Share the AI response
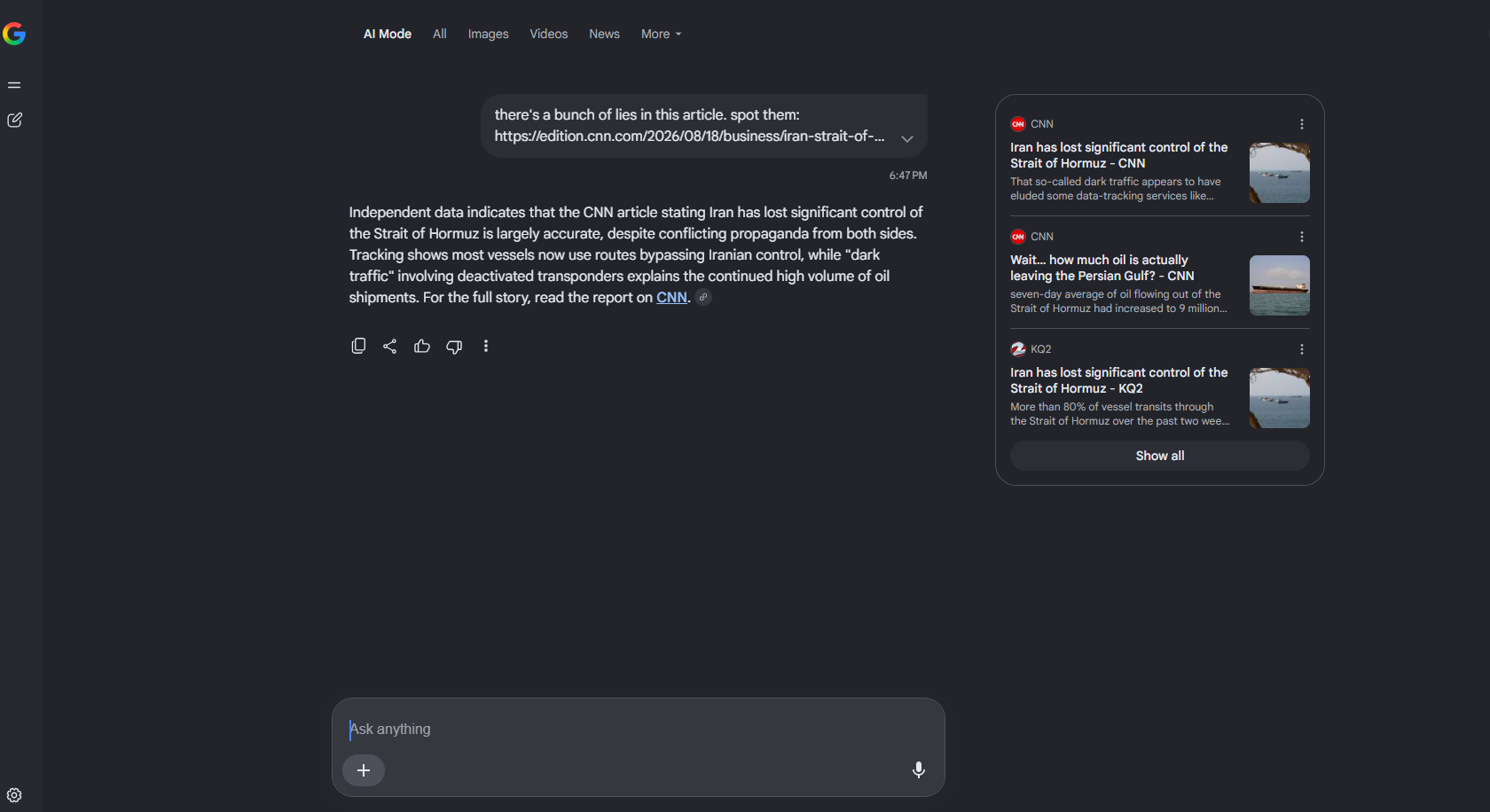The height and width of the screenshot is (812, 1490). [389, 346]
